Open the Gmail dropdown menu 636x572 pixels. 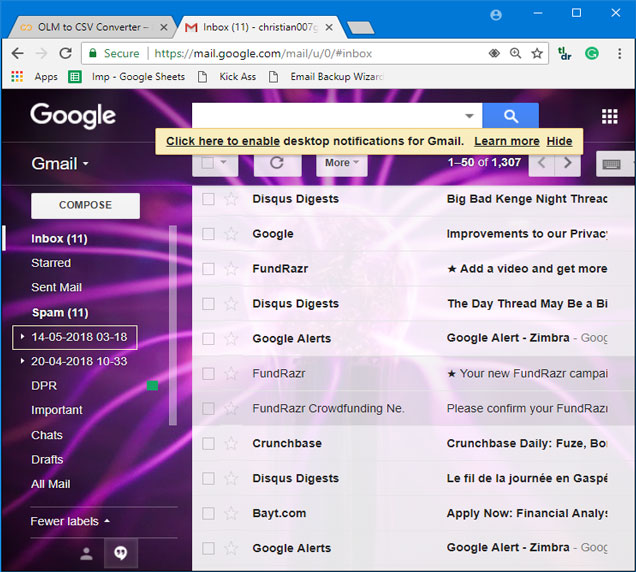pyautogui.click(x=60, y=164)
